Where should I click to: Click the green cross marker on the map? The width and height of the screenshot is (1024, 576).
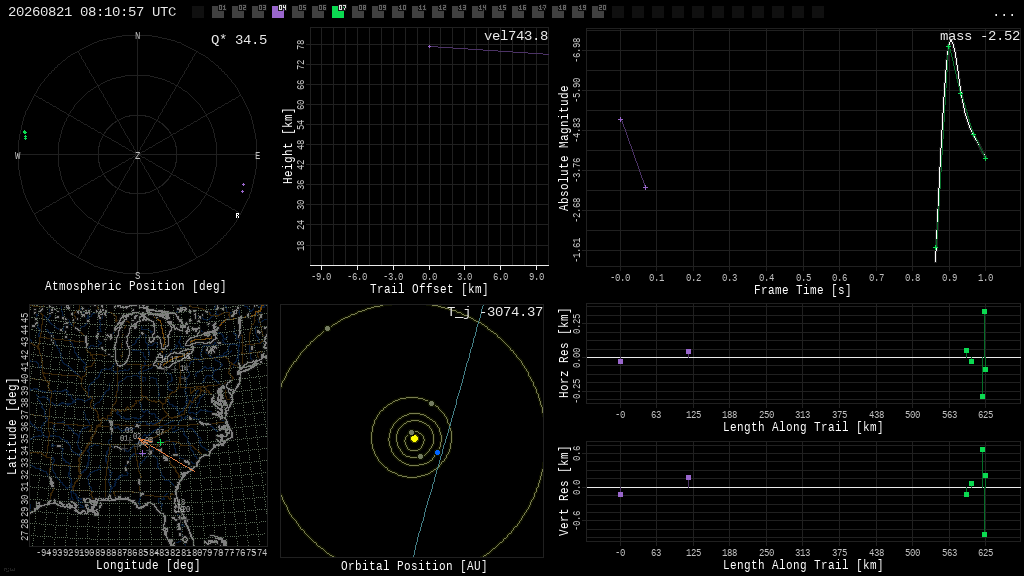coord(161,443)
